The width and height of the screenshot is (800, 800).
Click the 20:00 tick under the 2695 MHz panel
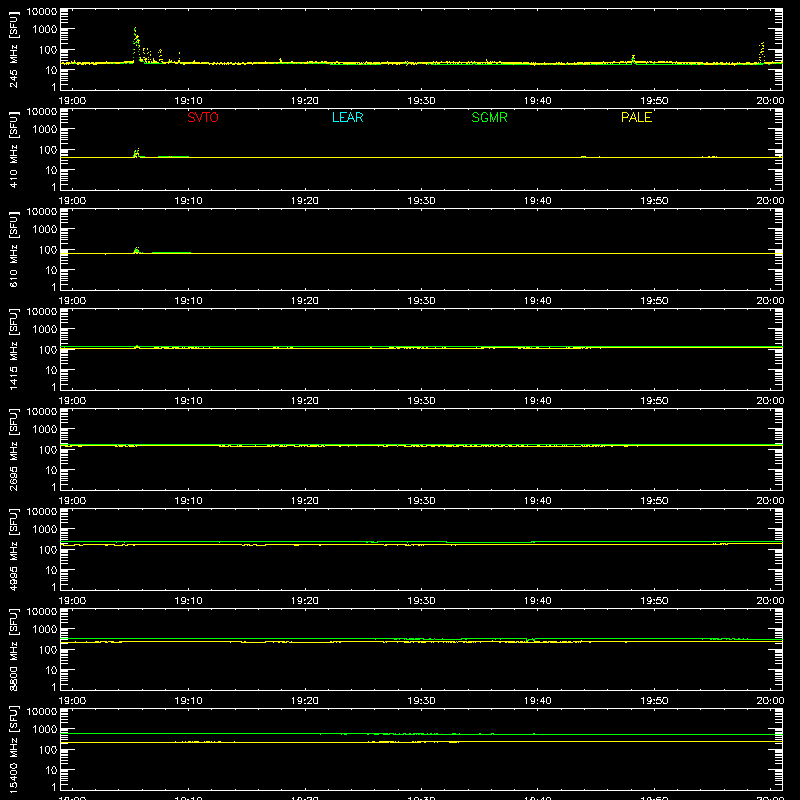[x=770, y=501]
